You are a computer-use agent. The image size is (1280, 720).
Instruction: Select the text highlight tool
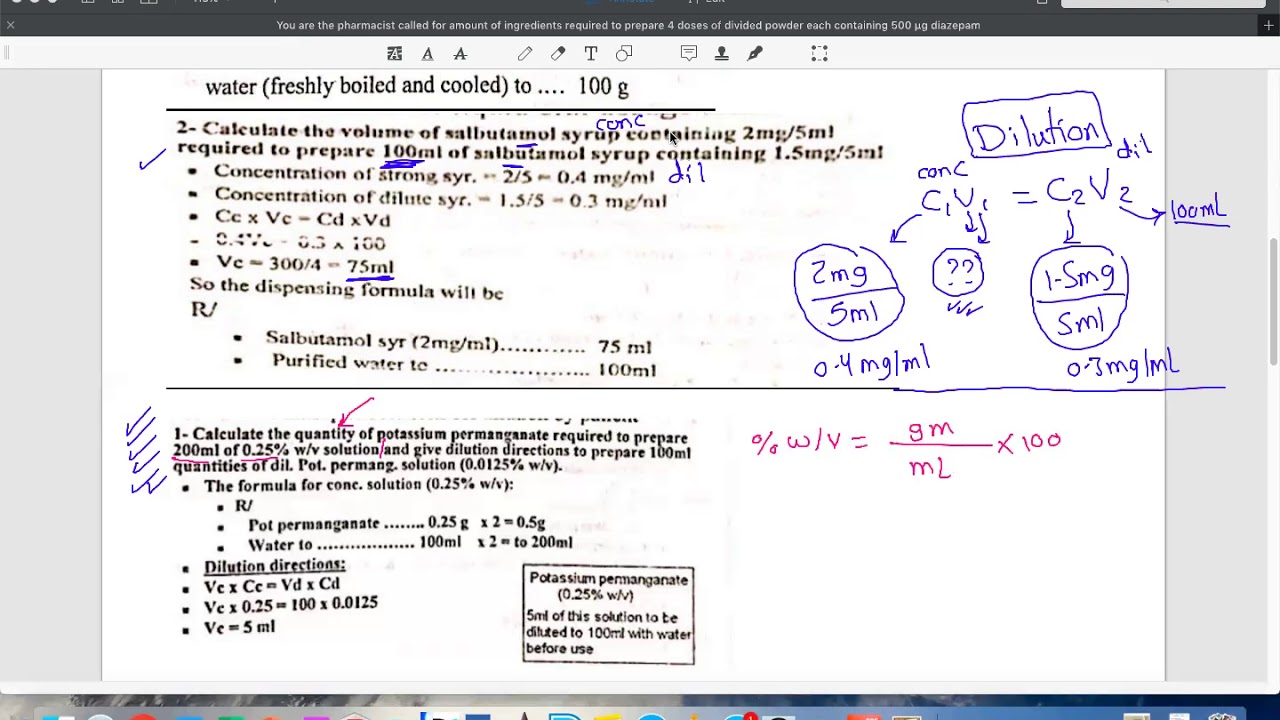coord(395,54)
